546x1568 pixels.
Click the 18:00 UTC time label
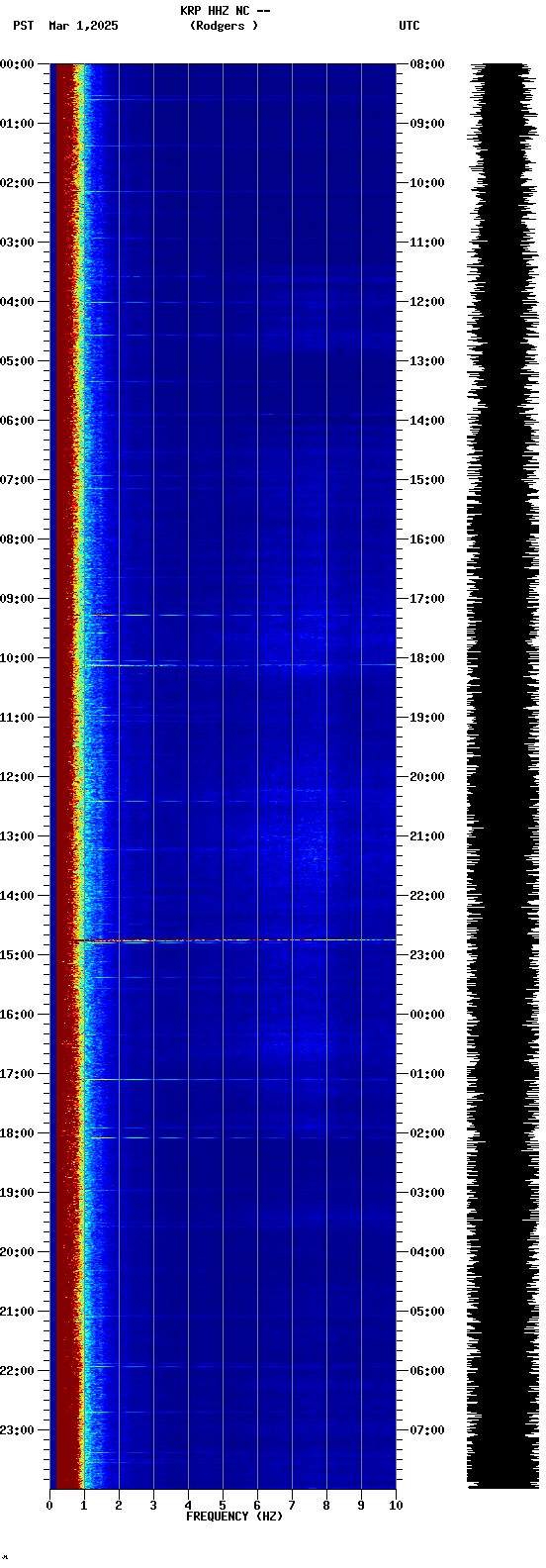click(x=427, y=658)
